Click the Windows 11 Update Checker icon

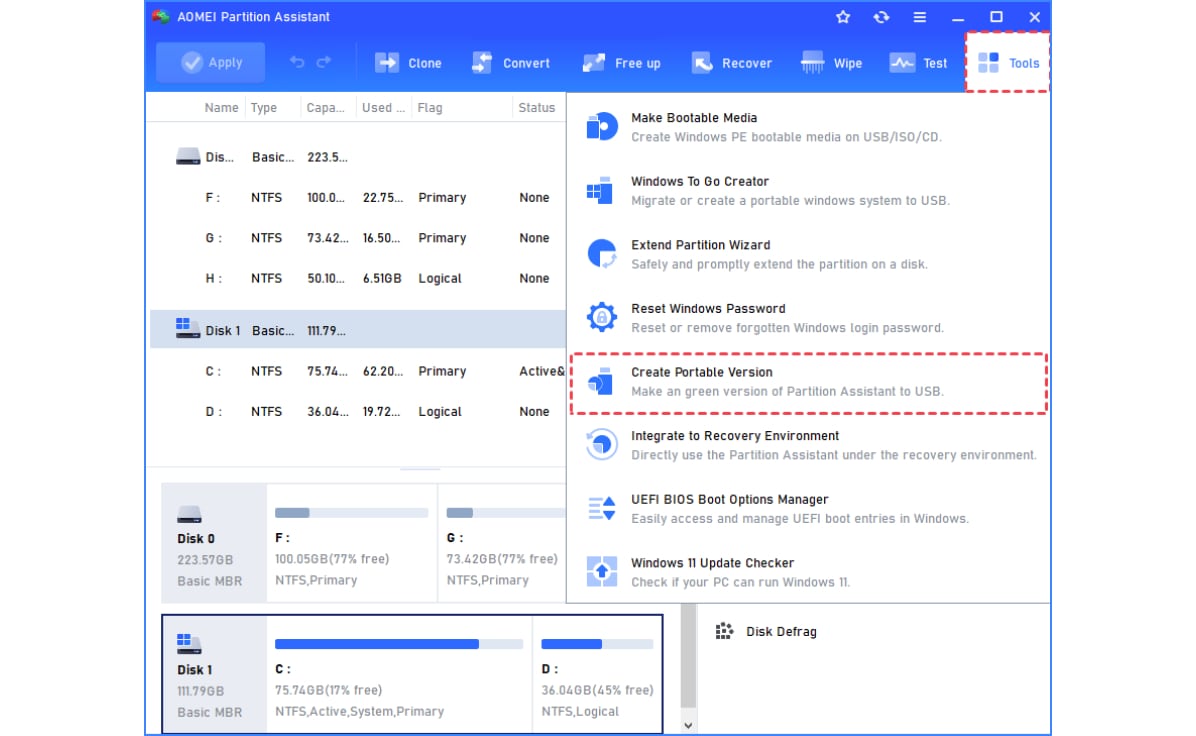602,571
